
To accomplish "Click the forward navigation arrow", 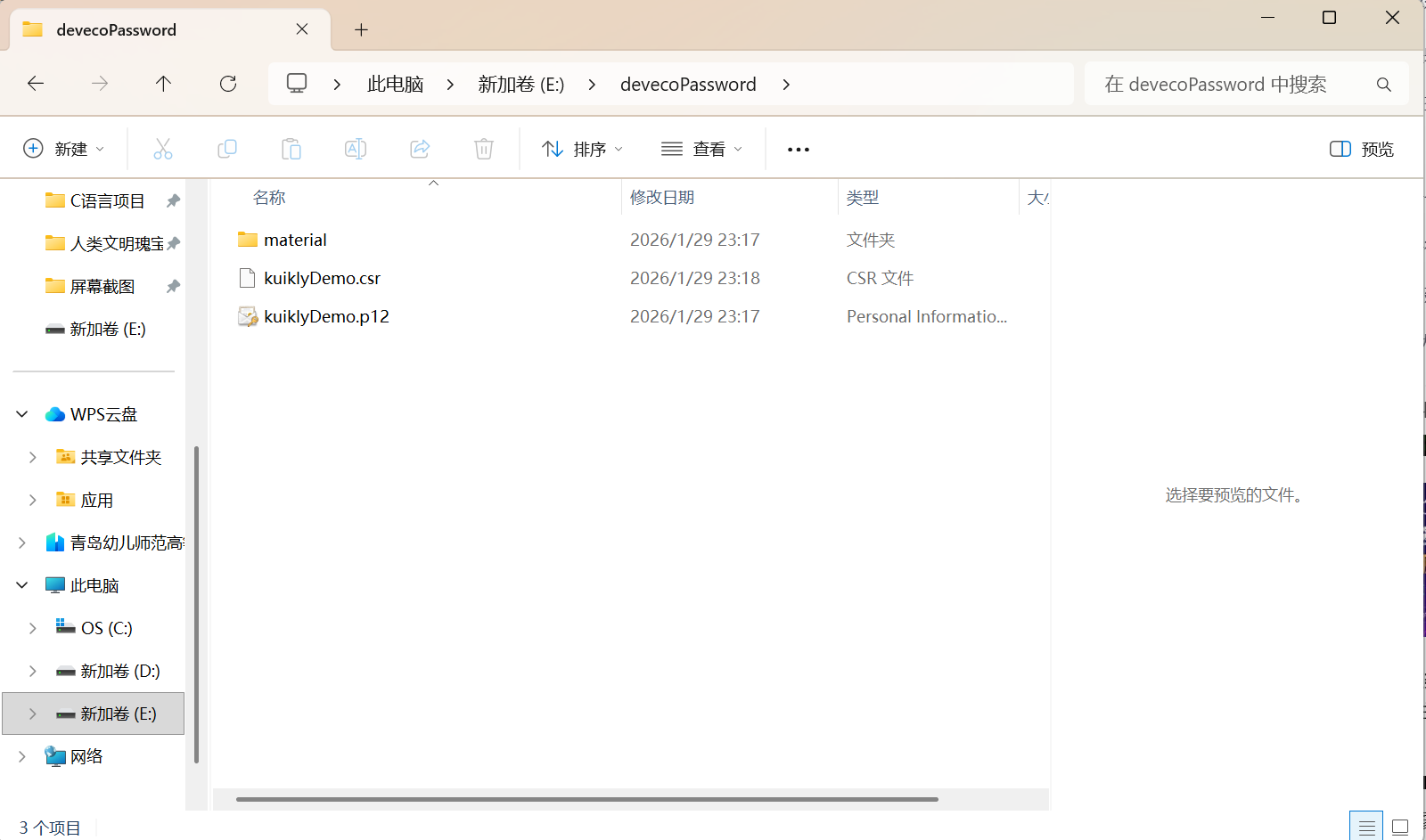I will (x=100, y=84).
